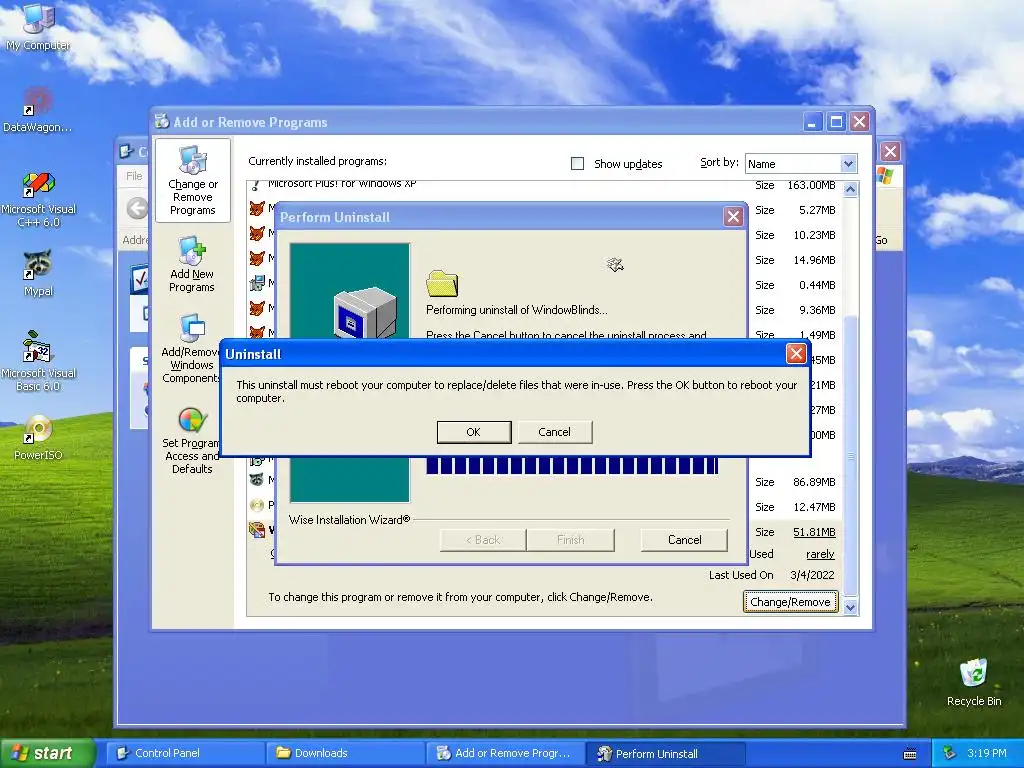Screen dimensions: 1024x768
Task: Click the uninstall progress bar
Action: 572,465
